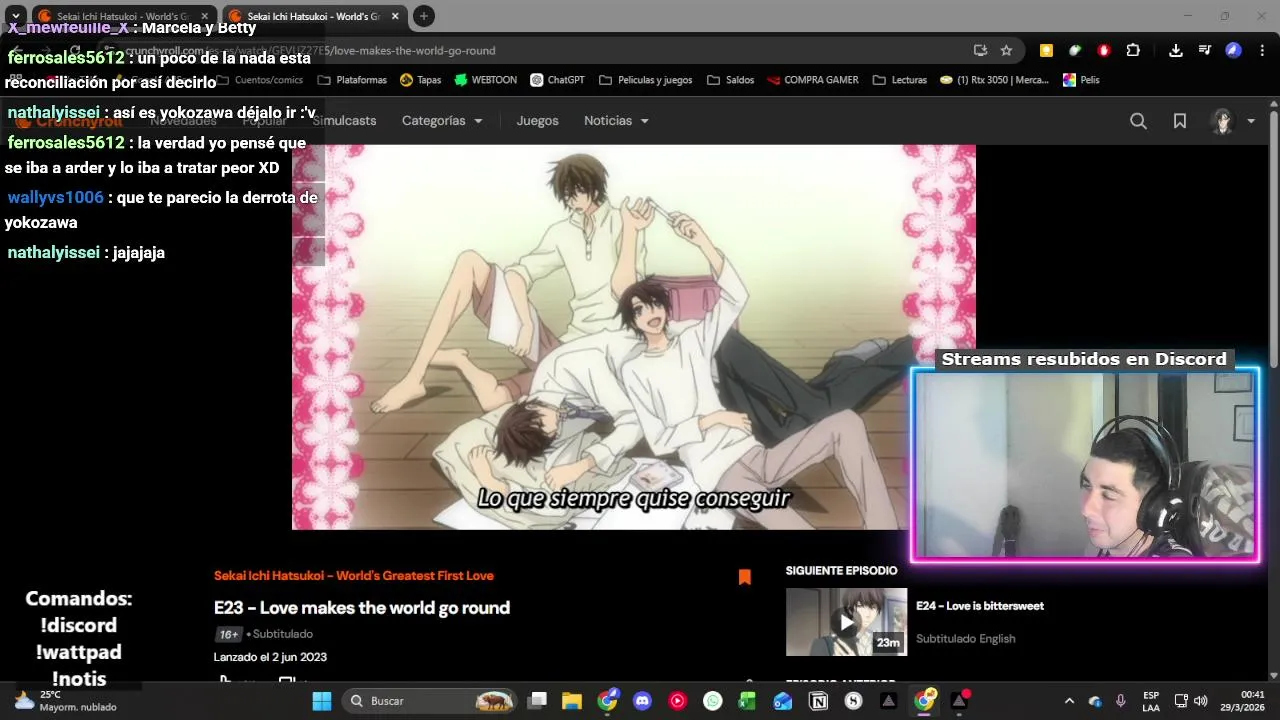Bookmark this page with the star icon
Viewport: 1280px width, 720px height.
click(x=1006, y=51)
